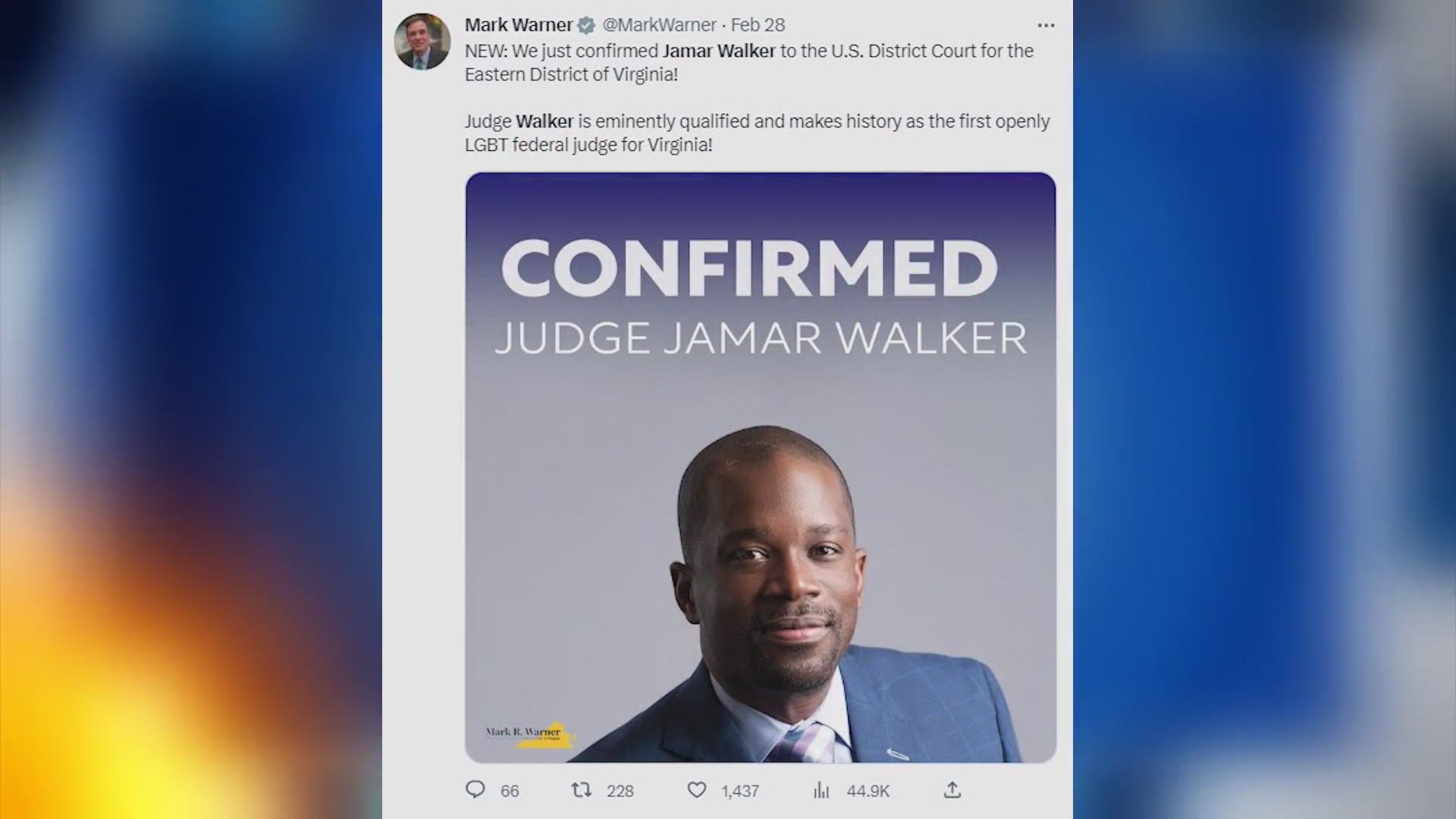Click the retweet arrows icon
The width and height of the screenshot is (1456, 819).
(x=581, y=790)
